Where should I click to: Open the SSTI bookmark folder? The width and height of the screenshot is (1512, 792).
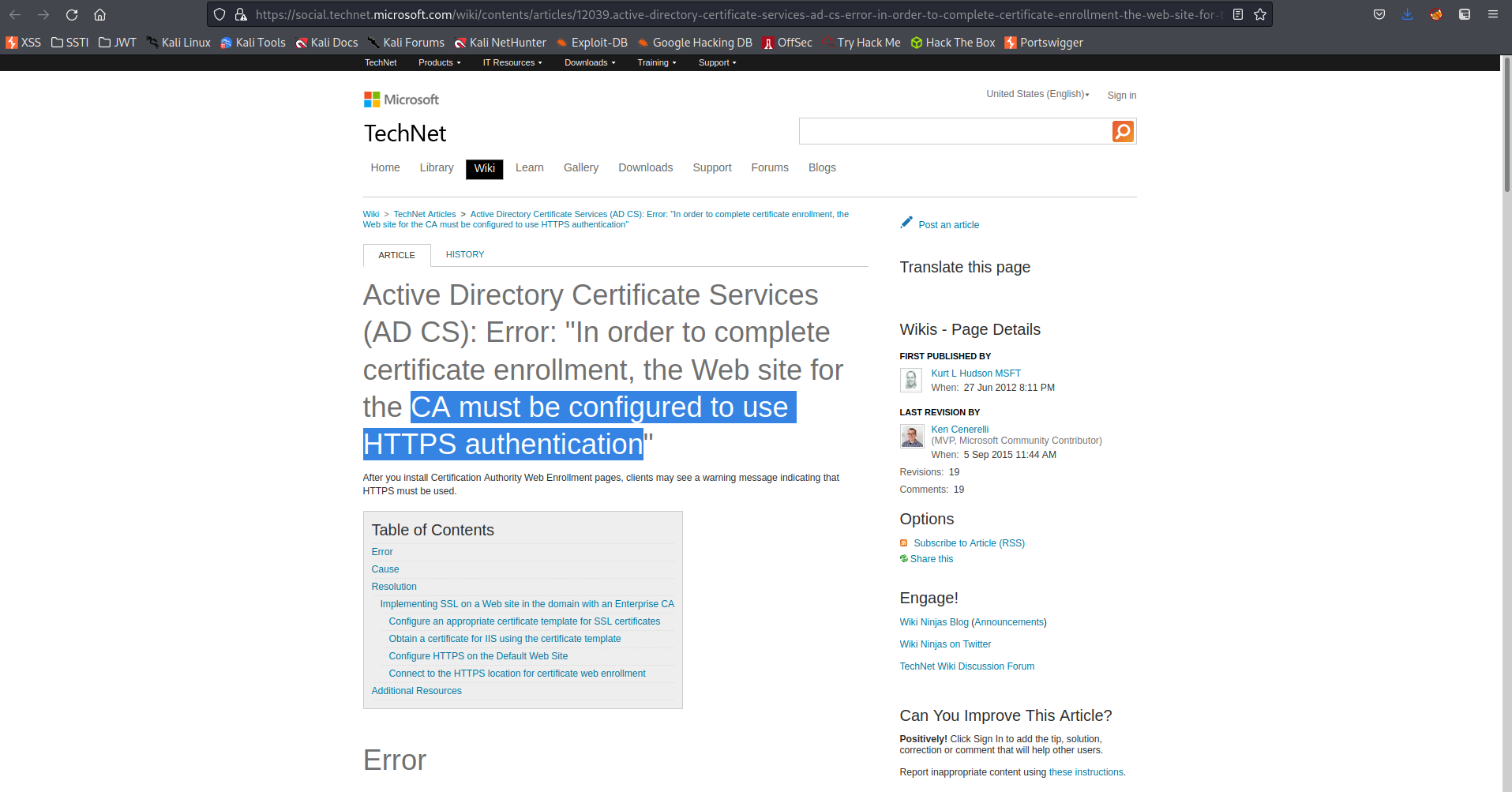(70, 43)
